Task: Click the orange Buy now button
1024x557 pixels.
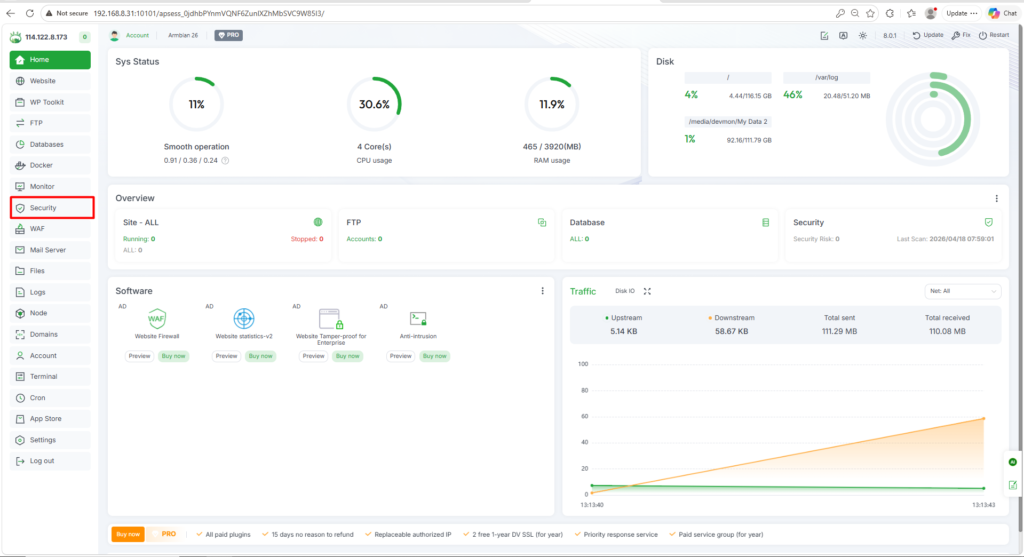Action: click(128, 534)
